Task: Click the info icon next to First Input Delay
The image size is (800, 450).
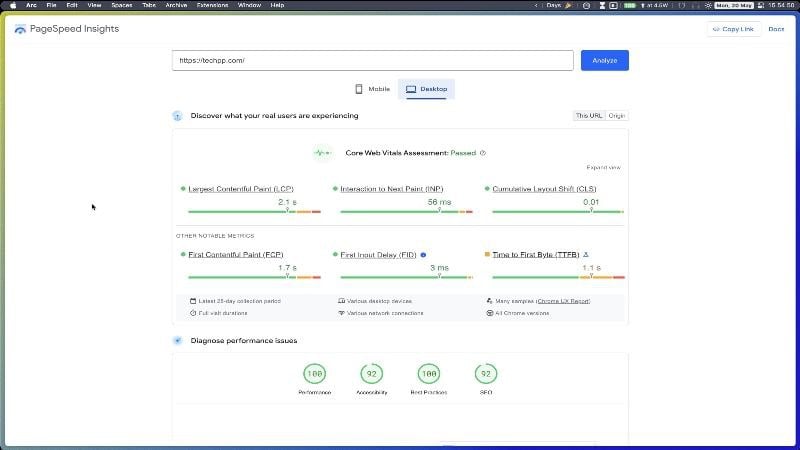Action: coord(423,255)
